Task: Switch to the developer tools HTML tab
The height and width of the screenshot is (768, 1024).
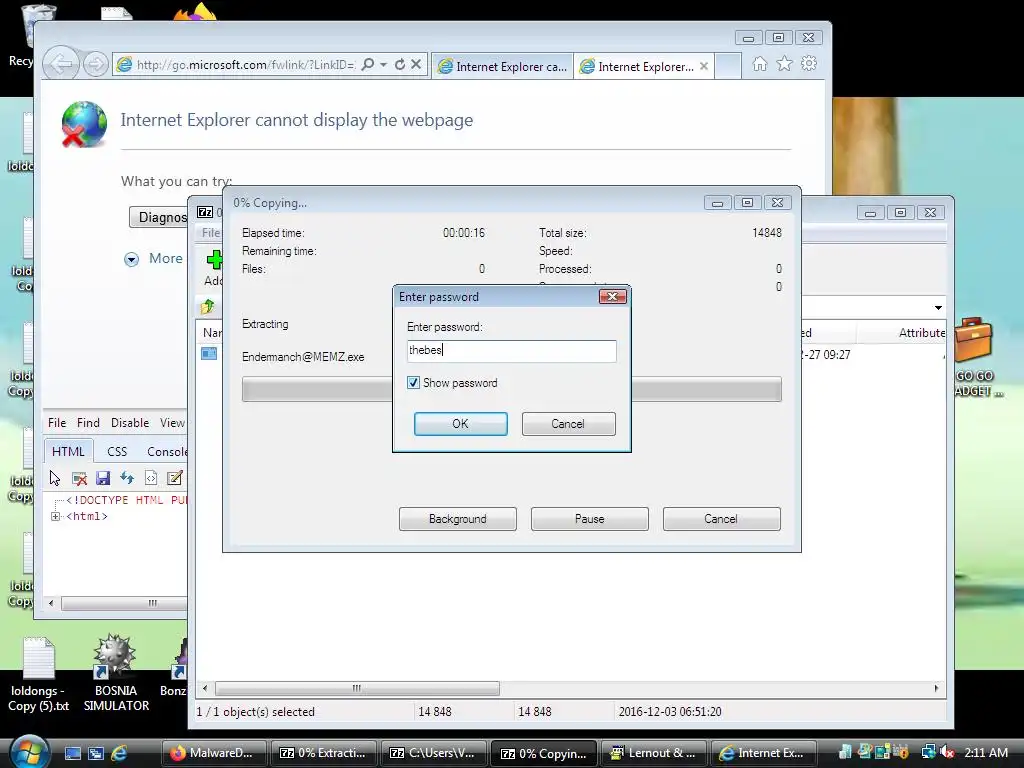Action: click(x=68, y=451)
